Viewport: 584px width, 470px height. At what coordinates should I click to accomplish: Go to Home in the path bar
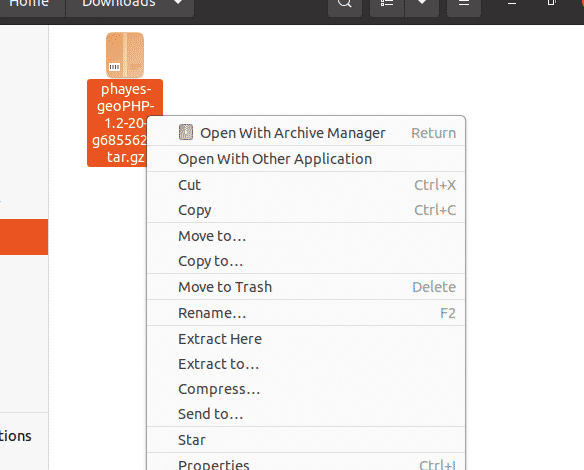click(x=29, y=4)
